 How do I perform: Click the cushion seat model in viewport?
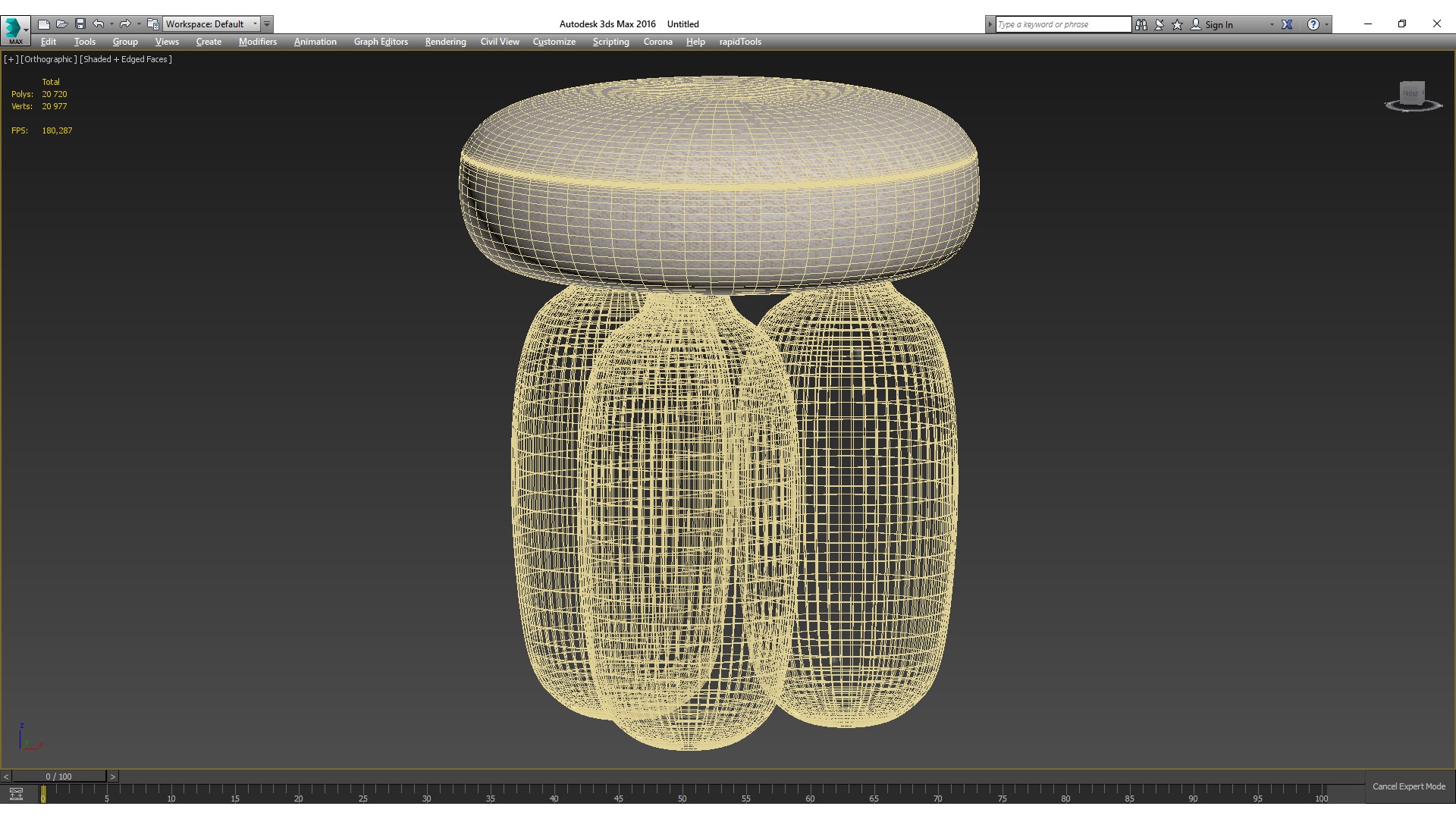[719, 186]
